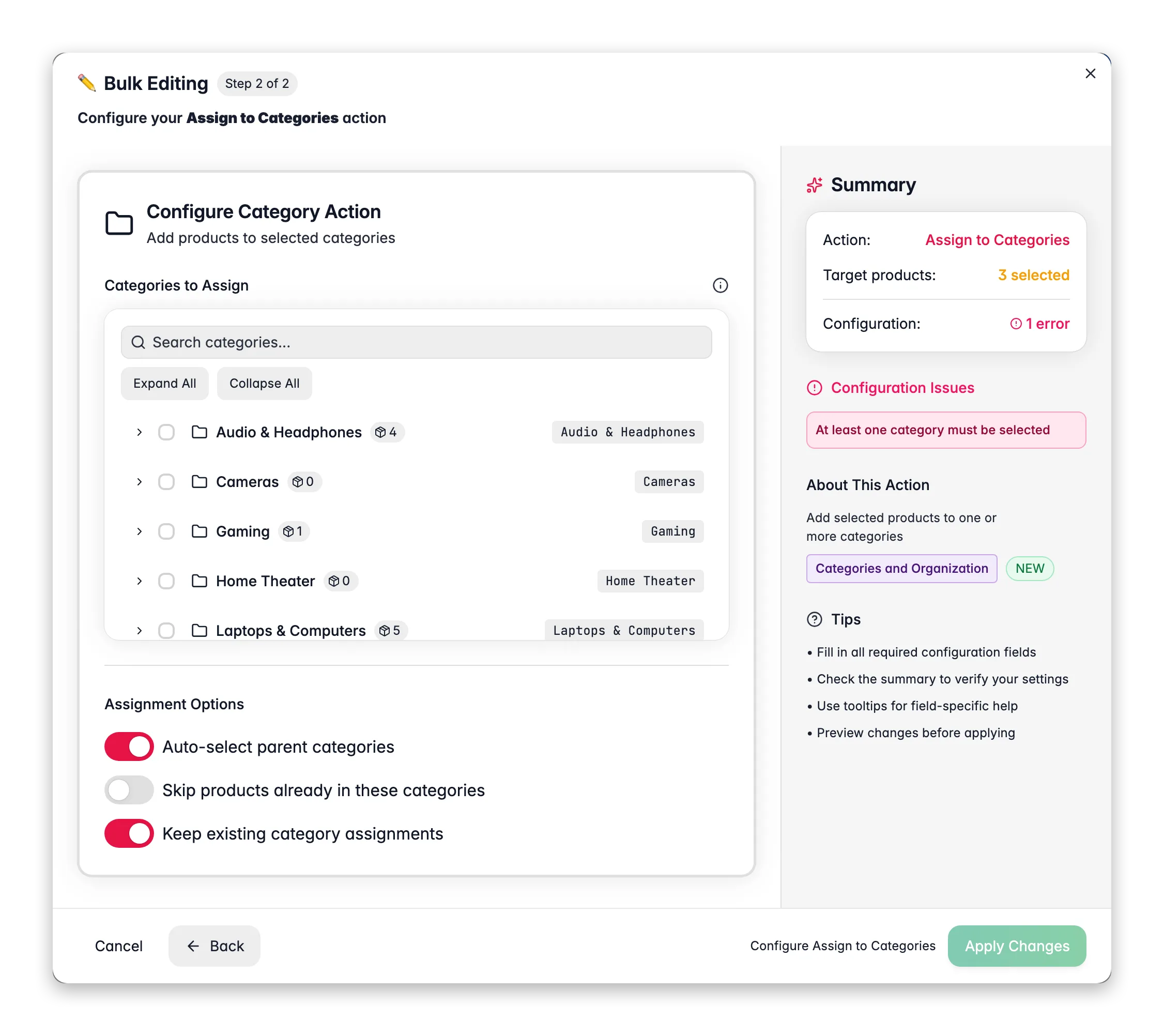This screenshot has height=1036, width=1164.
Task: Enable Skip products already in these categories
Action: coord(129,790)
